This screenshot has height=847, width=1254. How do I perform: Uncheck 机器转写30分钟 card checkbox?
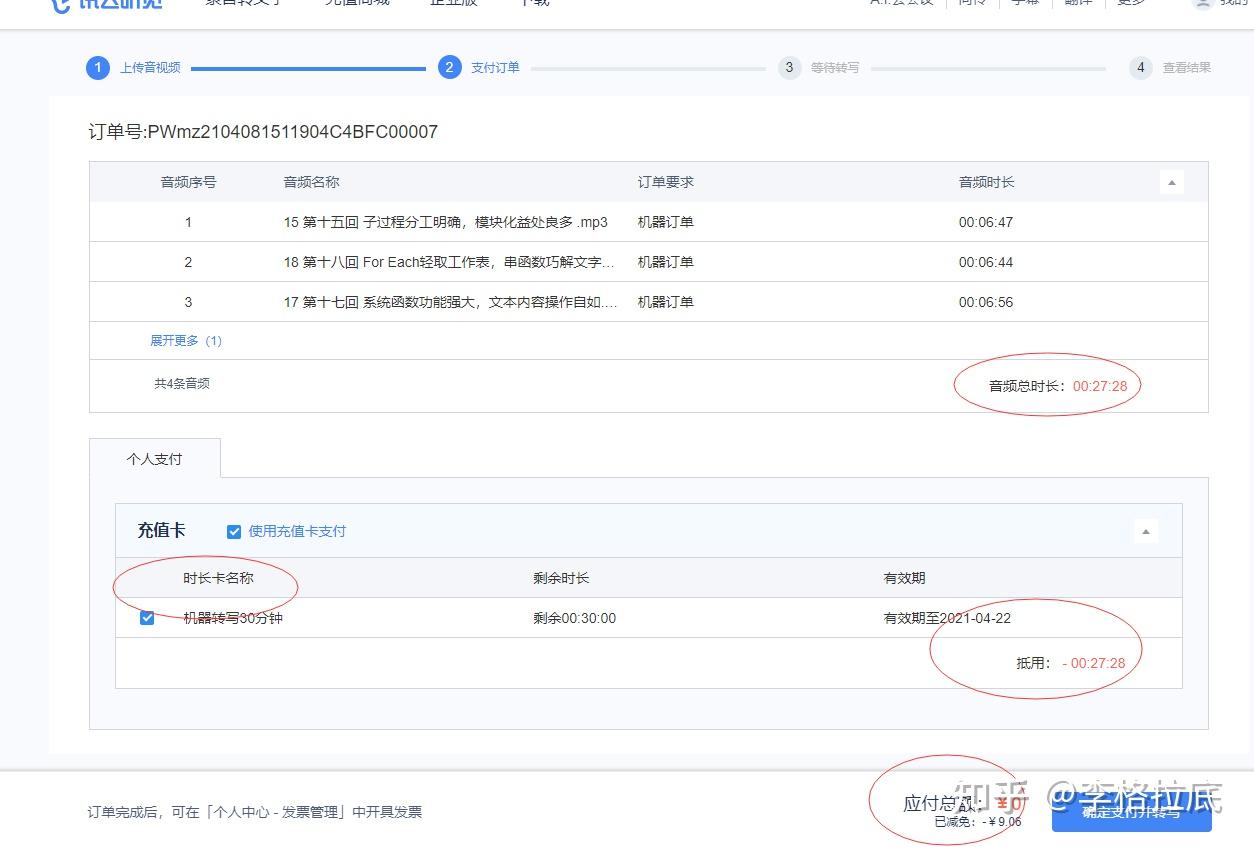(147, 618)
